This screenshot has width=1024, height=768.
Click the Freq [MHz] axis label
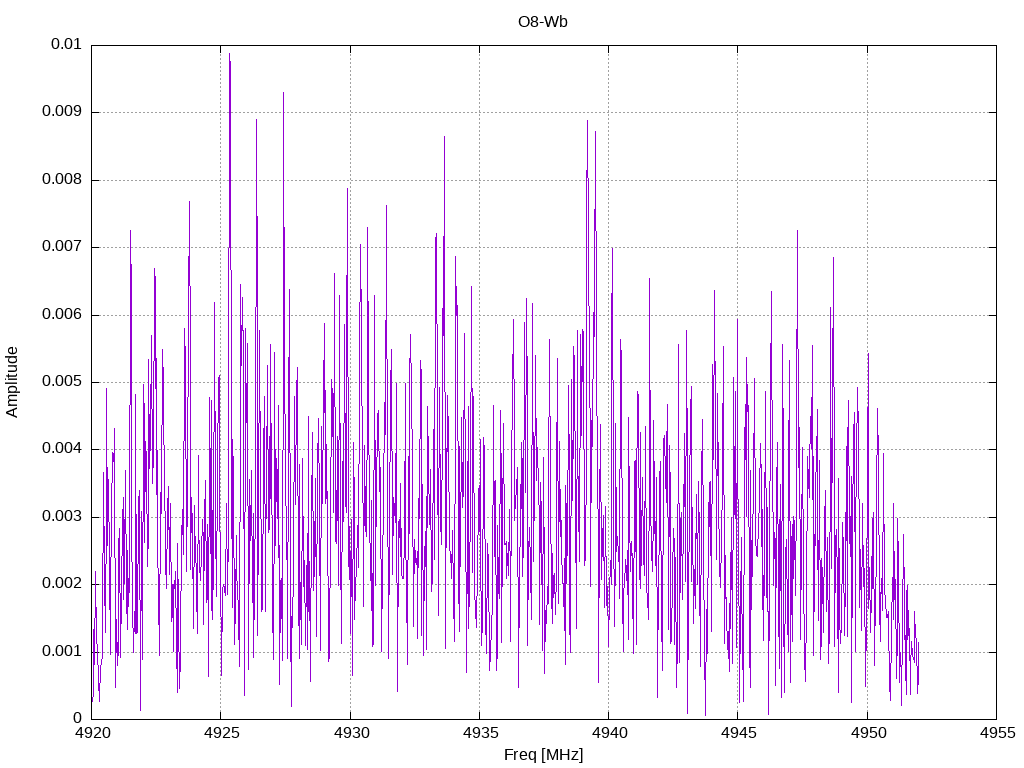[x=543, y=755]
